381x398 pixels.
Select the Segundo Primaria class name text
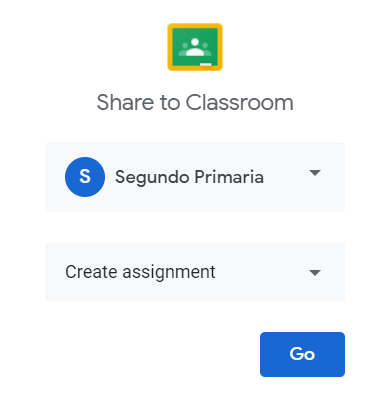[x=189, y=177]
